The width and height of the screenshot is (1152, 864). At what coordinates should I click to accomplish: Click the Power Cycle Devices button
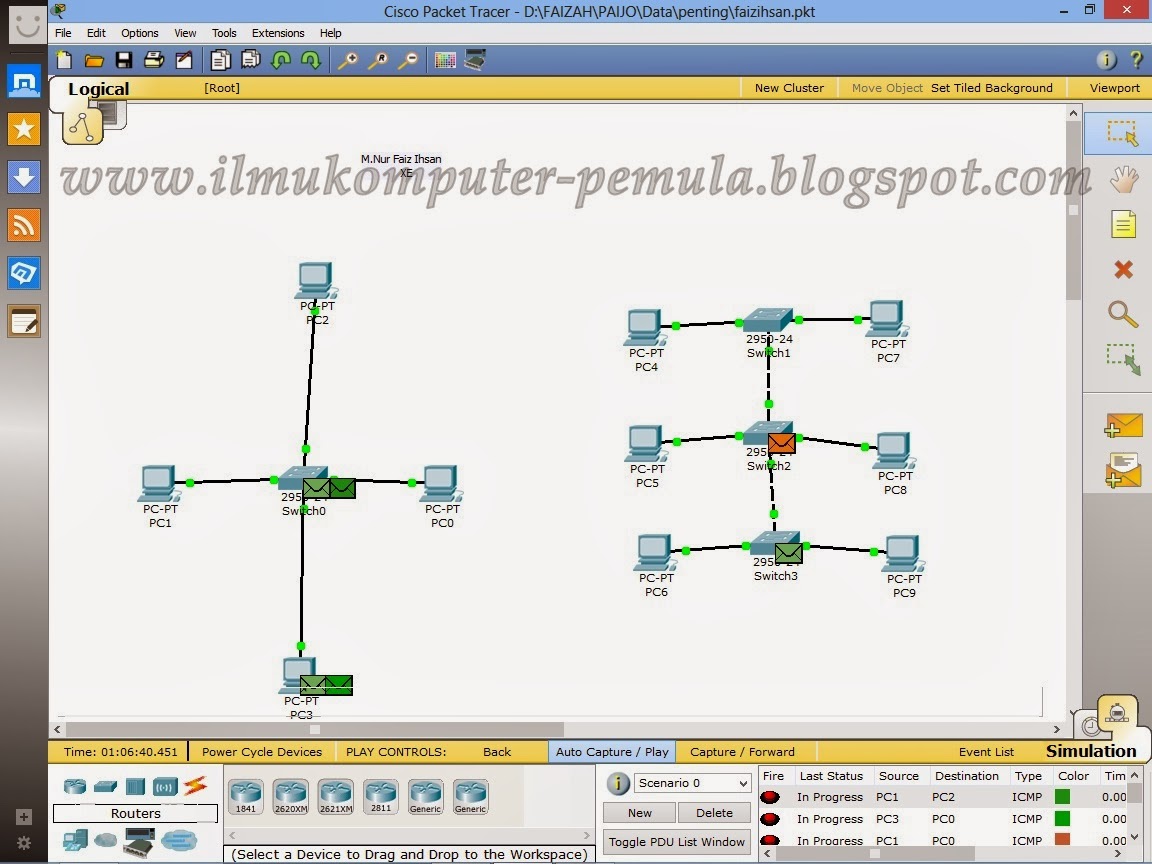[262, 751]
